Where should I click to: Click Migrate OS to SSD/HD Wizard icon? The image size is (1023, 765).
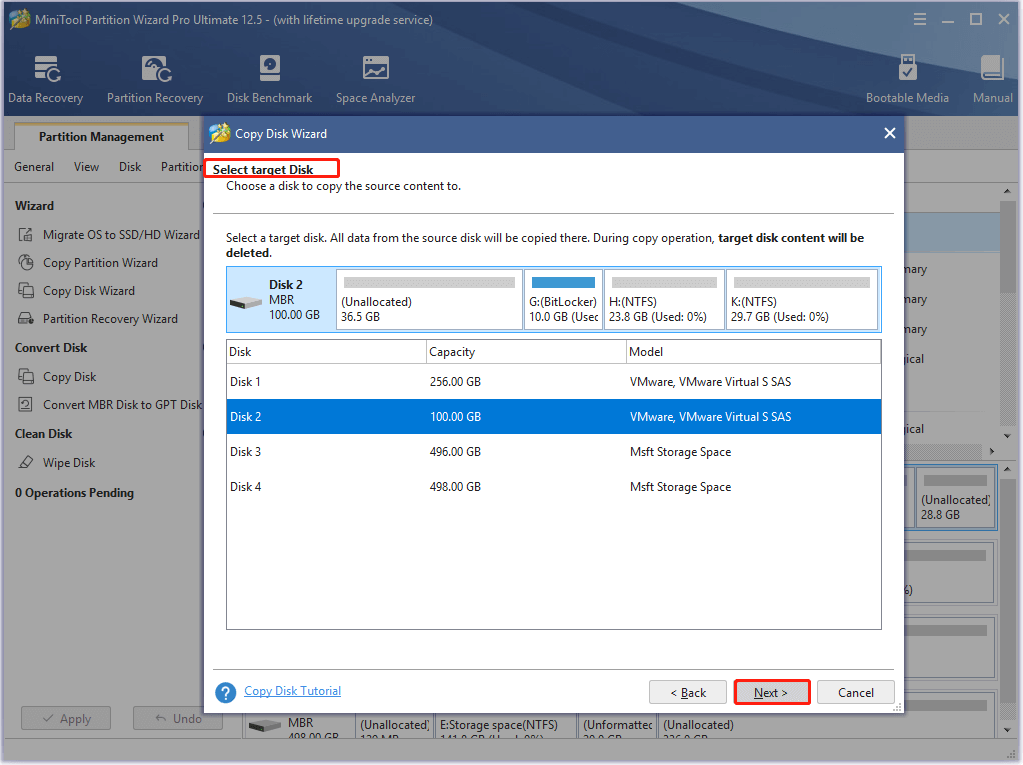point(25,235)
